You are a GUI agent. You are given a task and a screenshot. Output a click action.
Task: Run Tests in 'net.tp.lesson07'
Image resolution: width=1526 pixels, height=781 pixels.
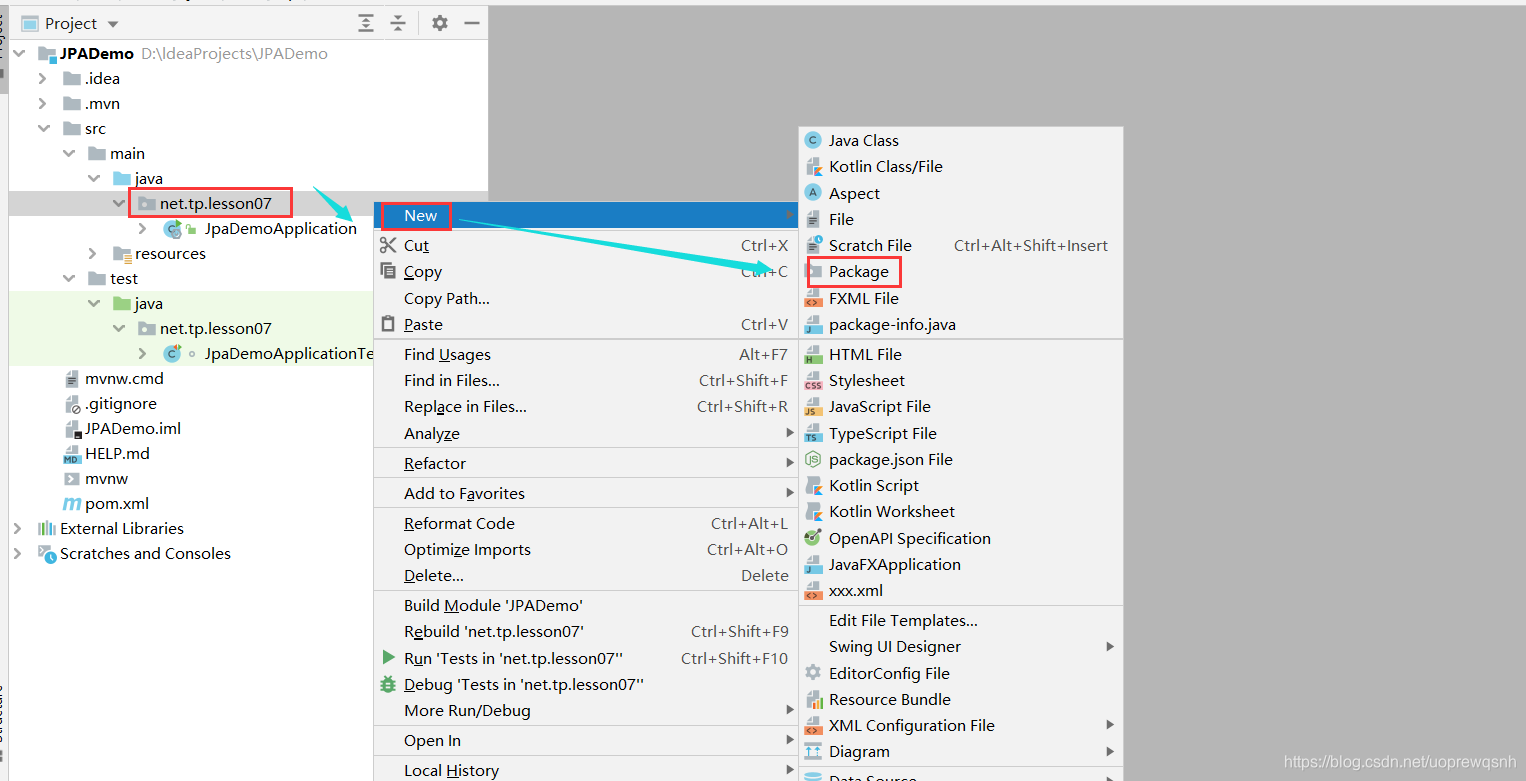[x=586, y=658]
